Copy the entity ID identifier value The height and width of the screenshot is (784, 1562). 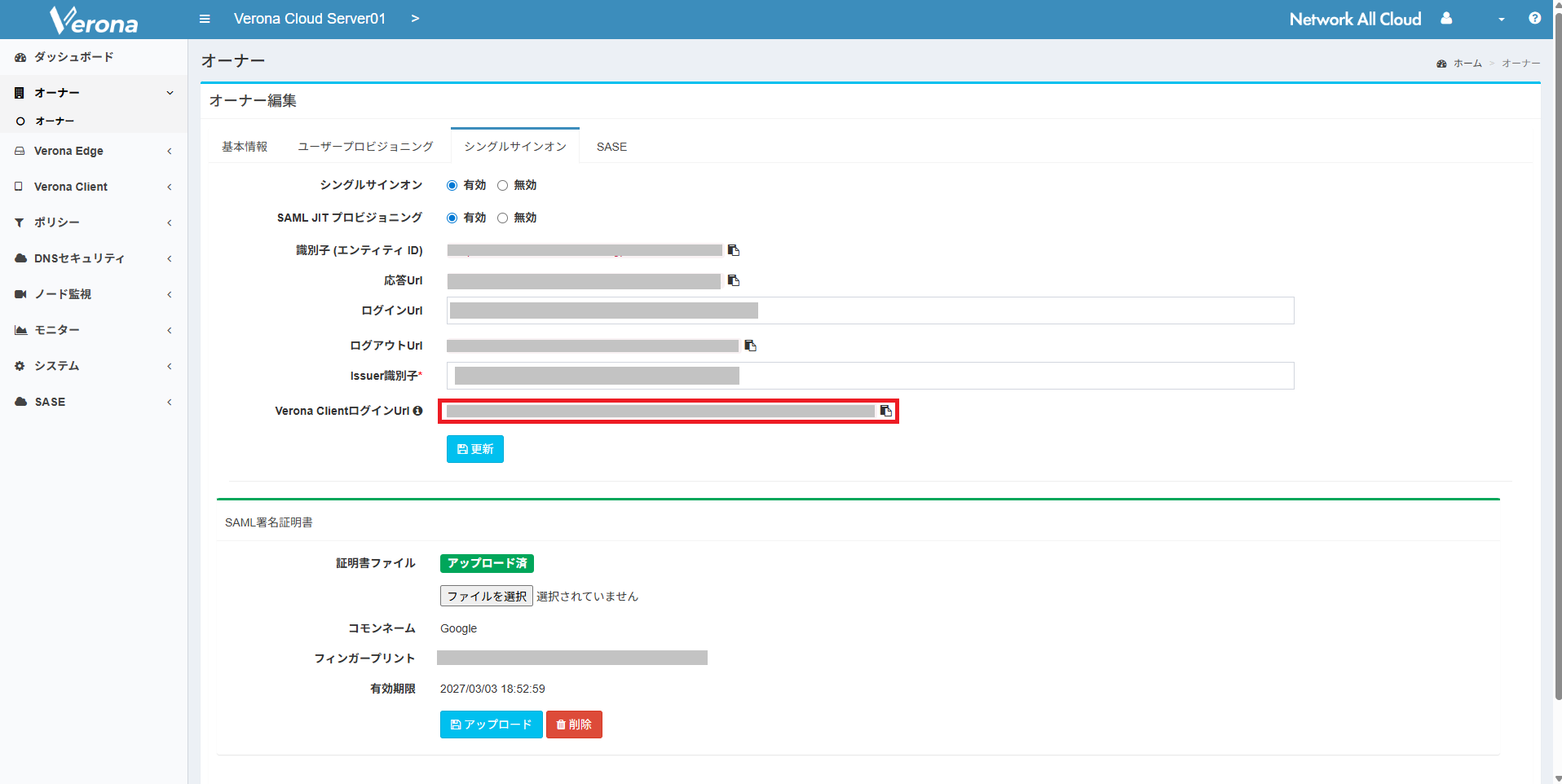click(734, 250)
